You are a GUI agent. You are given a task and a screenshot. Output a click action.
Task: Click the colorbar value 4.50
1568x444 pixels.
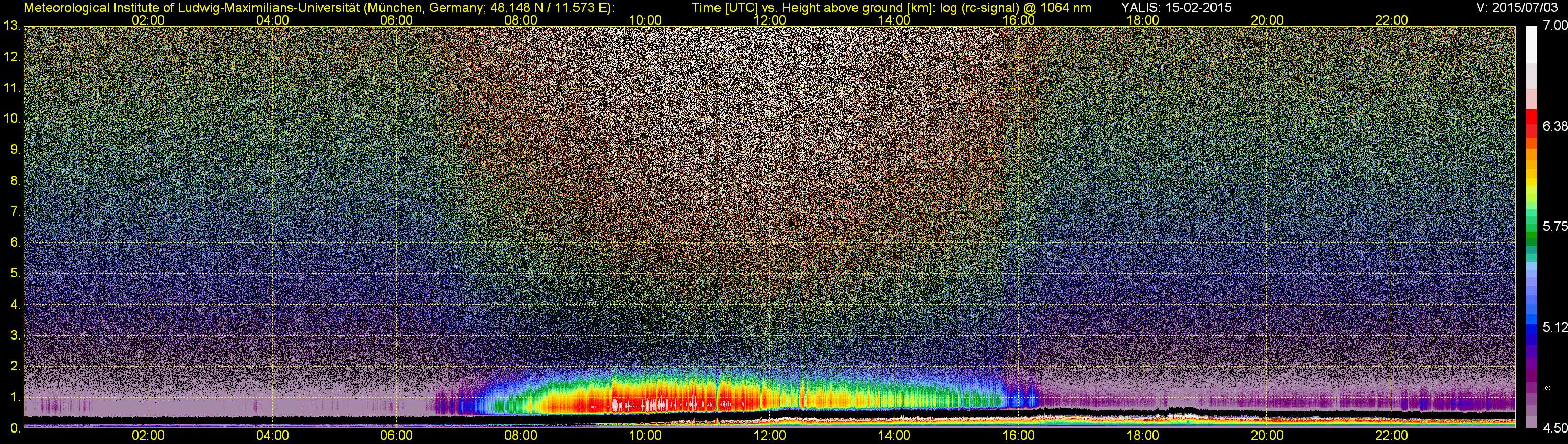pyautogui.click(x=1554, y=428)
